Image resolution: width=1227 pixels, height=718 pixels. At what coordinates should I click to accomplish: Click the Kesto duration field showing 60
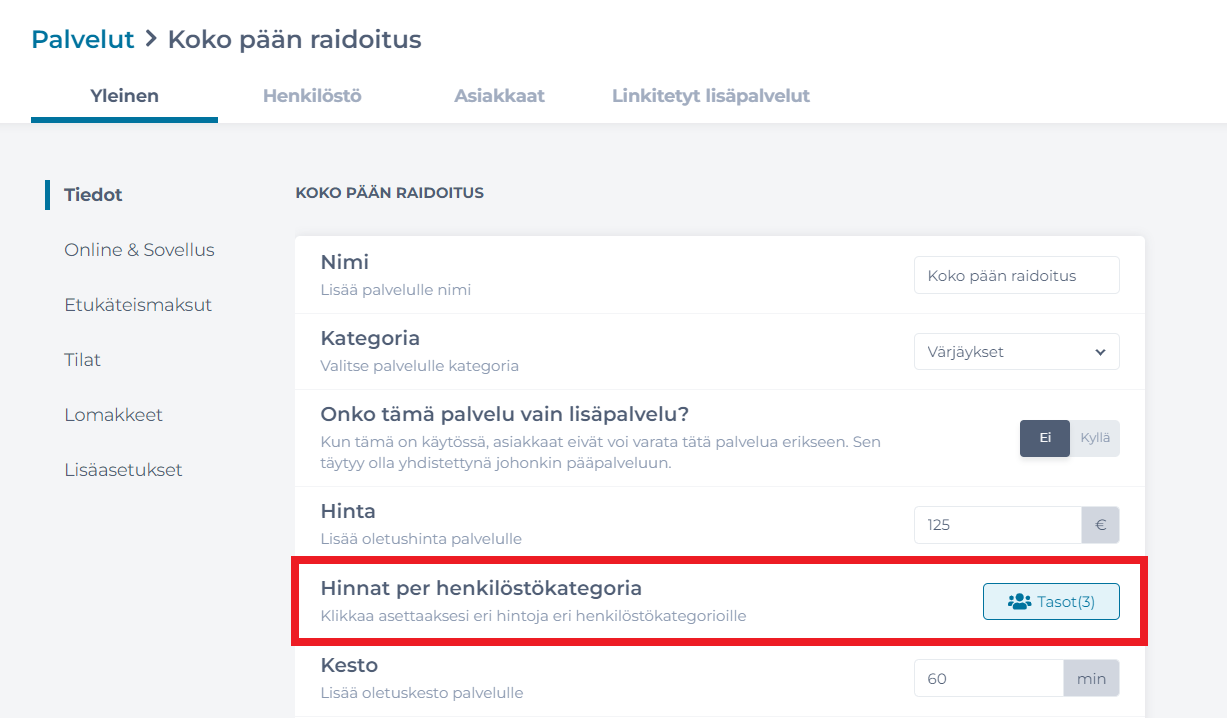coord(989,679)
